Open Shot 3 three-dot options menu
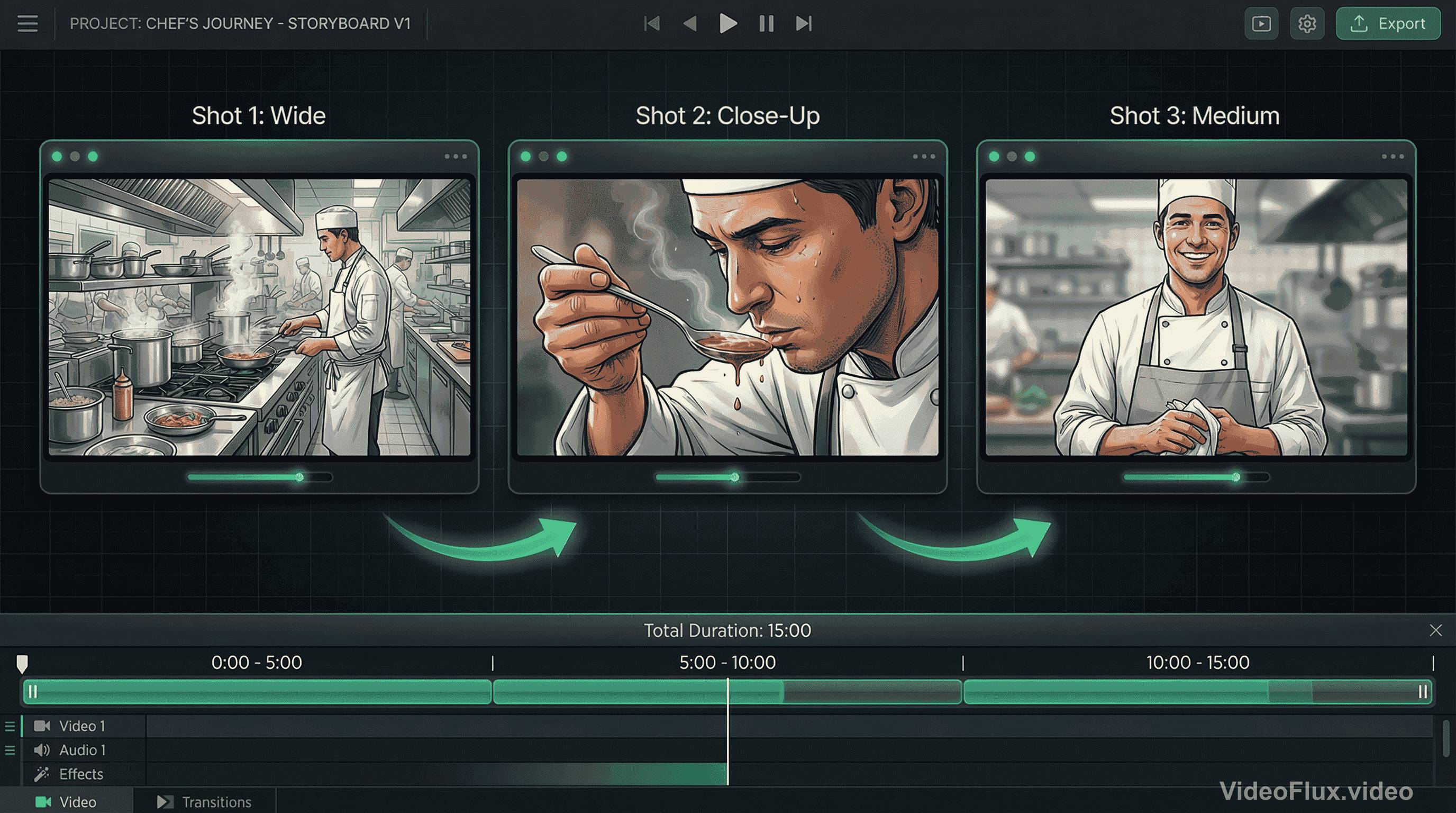Image resolution: width=1456 pixels, height=813 pixels. [x=1393, y=157]
